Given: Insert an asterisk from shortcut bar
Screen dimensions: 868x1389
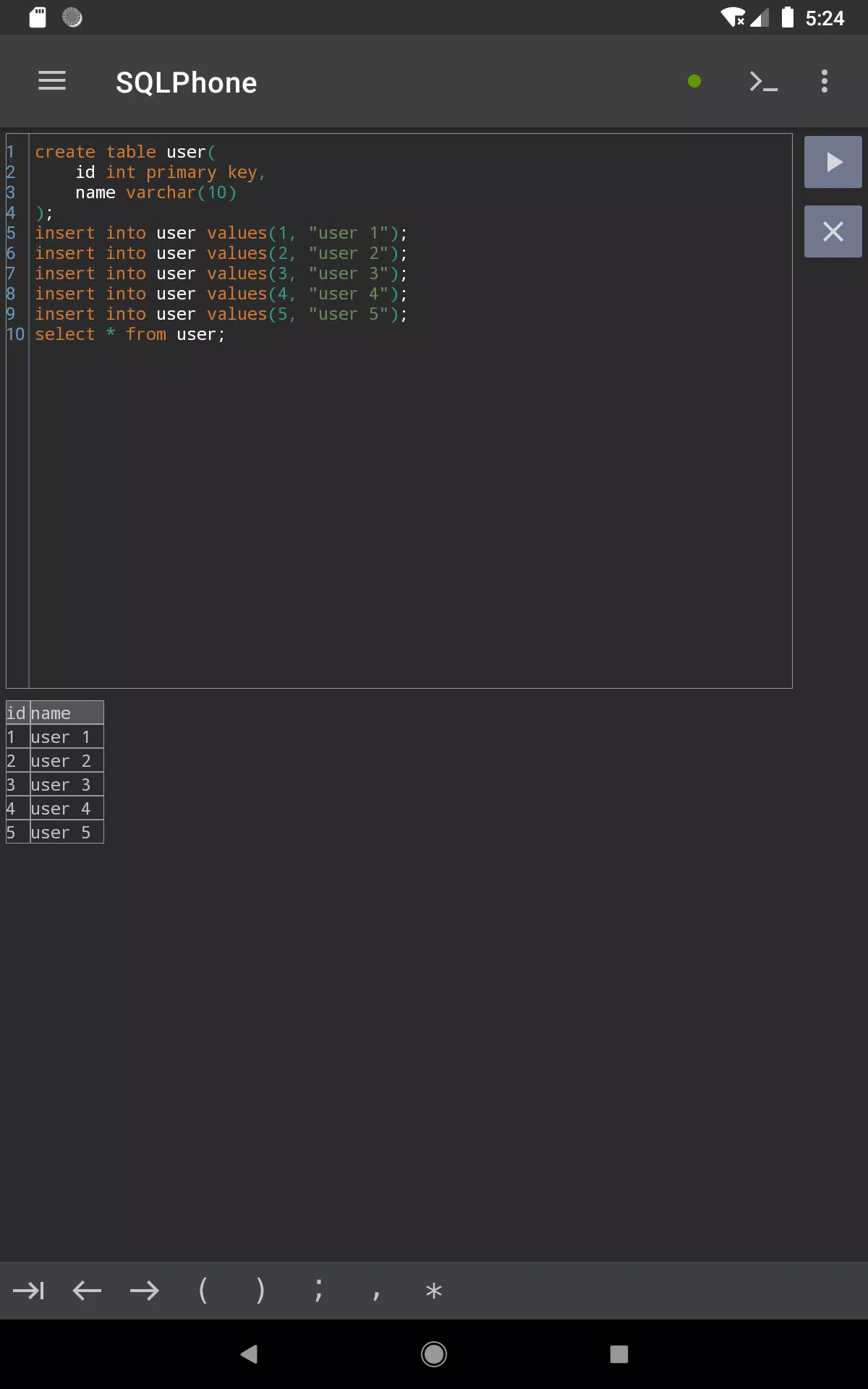Looking at the screenshot, I should click(x=434, y=1291).
